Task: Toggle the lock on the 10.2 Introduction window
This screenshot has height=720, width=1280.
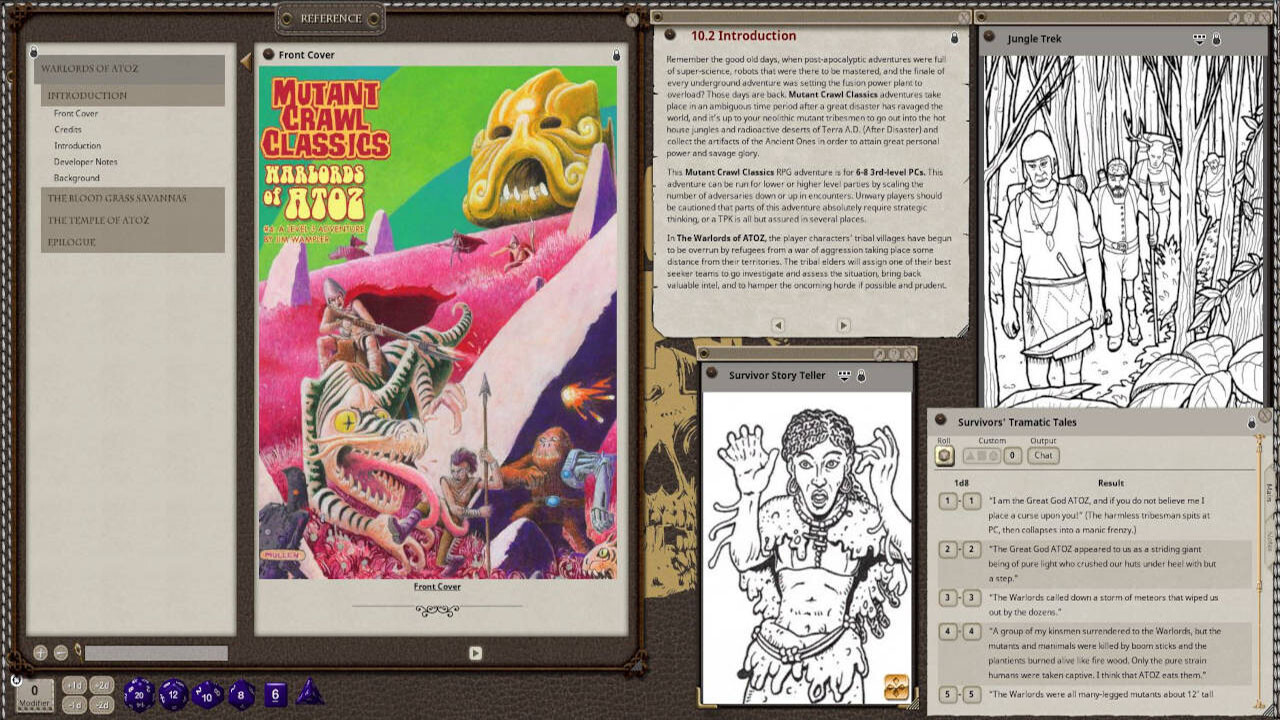Action: [957, 37]
